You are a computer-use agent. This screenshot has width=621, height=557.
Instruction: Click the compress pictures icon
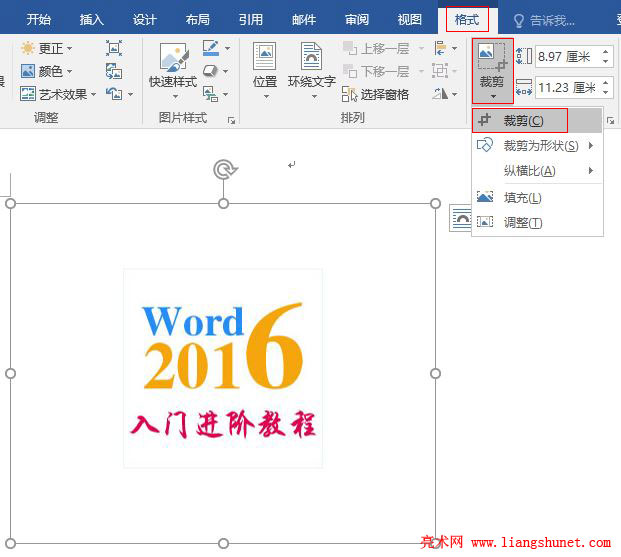[114, 48]
